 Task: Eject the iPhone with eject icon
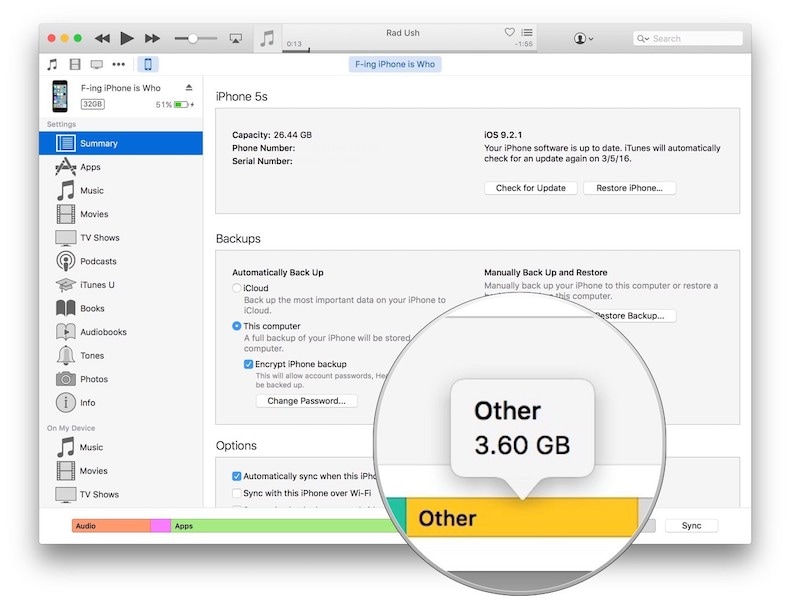point(189,88)
